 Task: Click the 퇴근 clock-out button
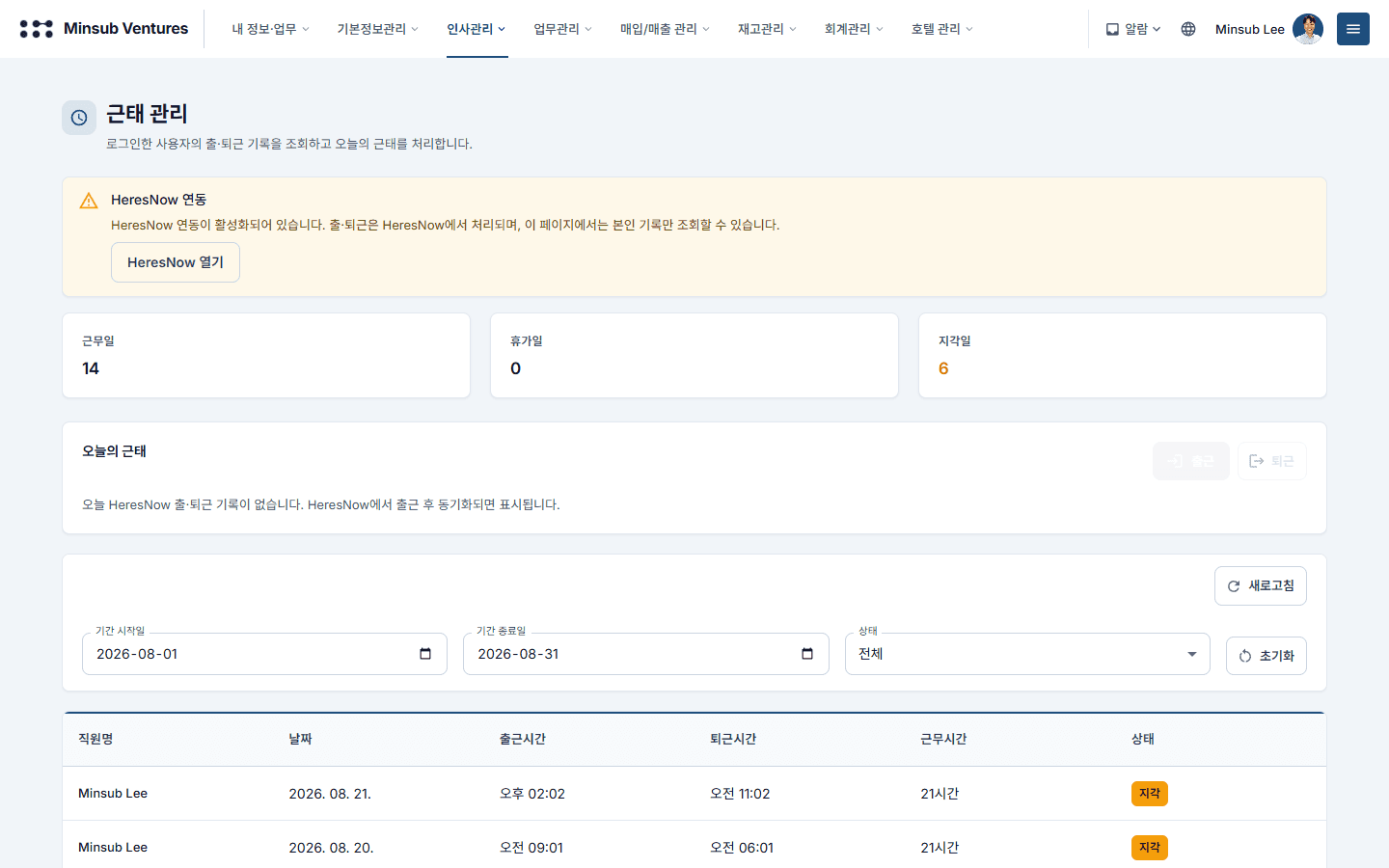tap(1272, 461)
